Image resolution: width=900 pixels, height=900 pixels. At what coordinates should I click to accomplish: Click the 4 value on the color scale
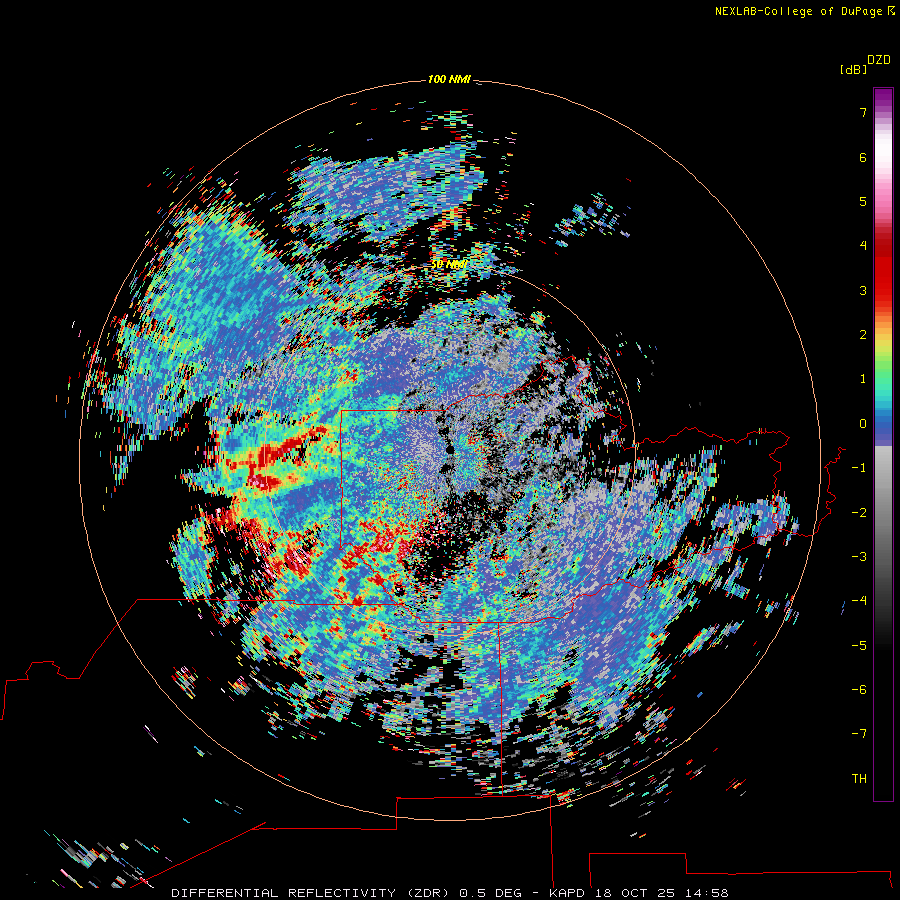[x=863, y=246]
